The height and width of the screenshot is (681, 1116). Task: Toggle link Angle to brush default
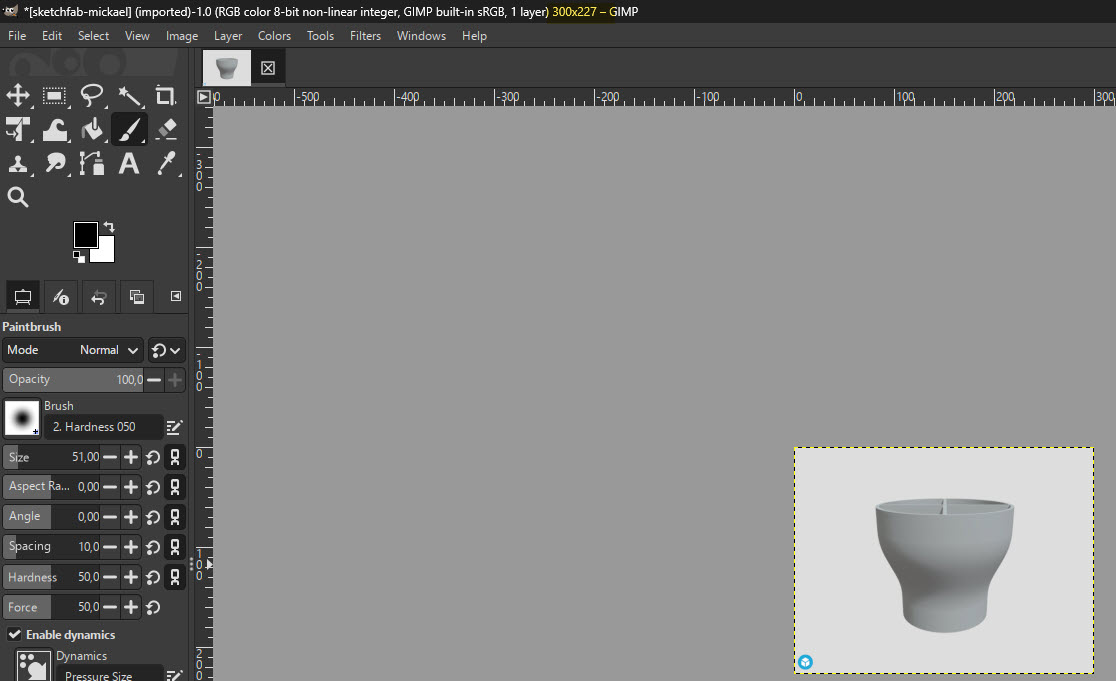(175, 517)
